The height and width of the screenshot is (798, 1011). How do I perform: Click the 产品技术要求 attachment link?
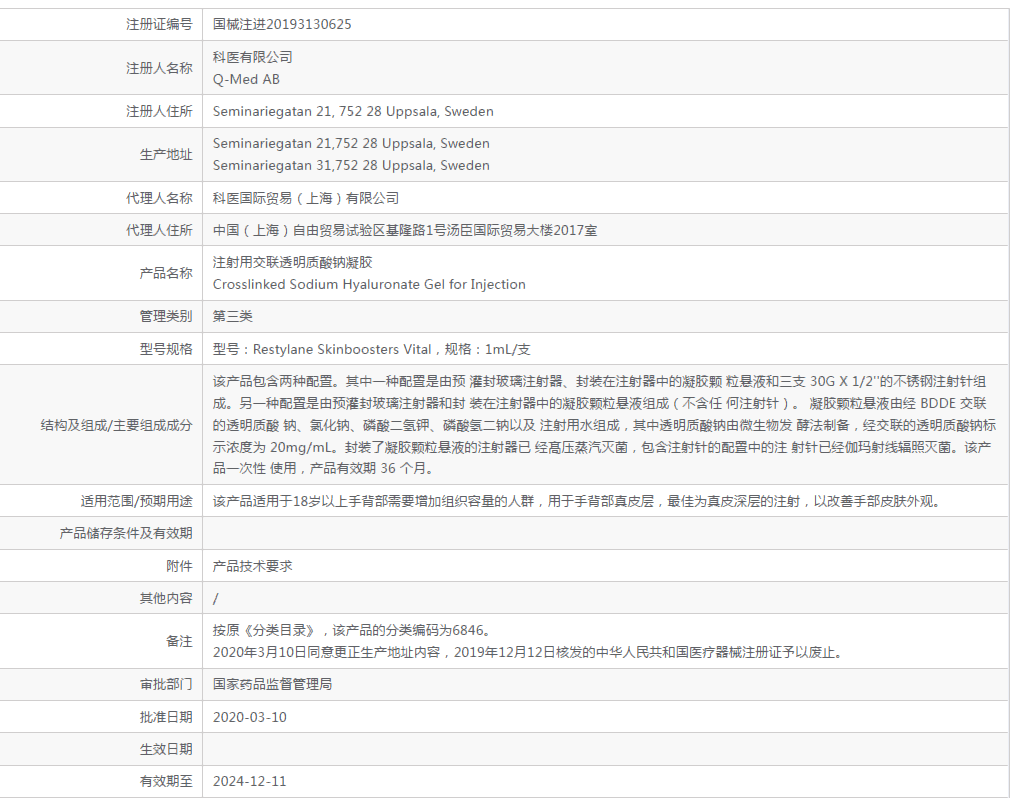coord(252,566)
